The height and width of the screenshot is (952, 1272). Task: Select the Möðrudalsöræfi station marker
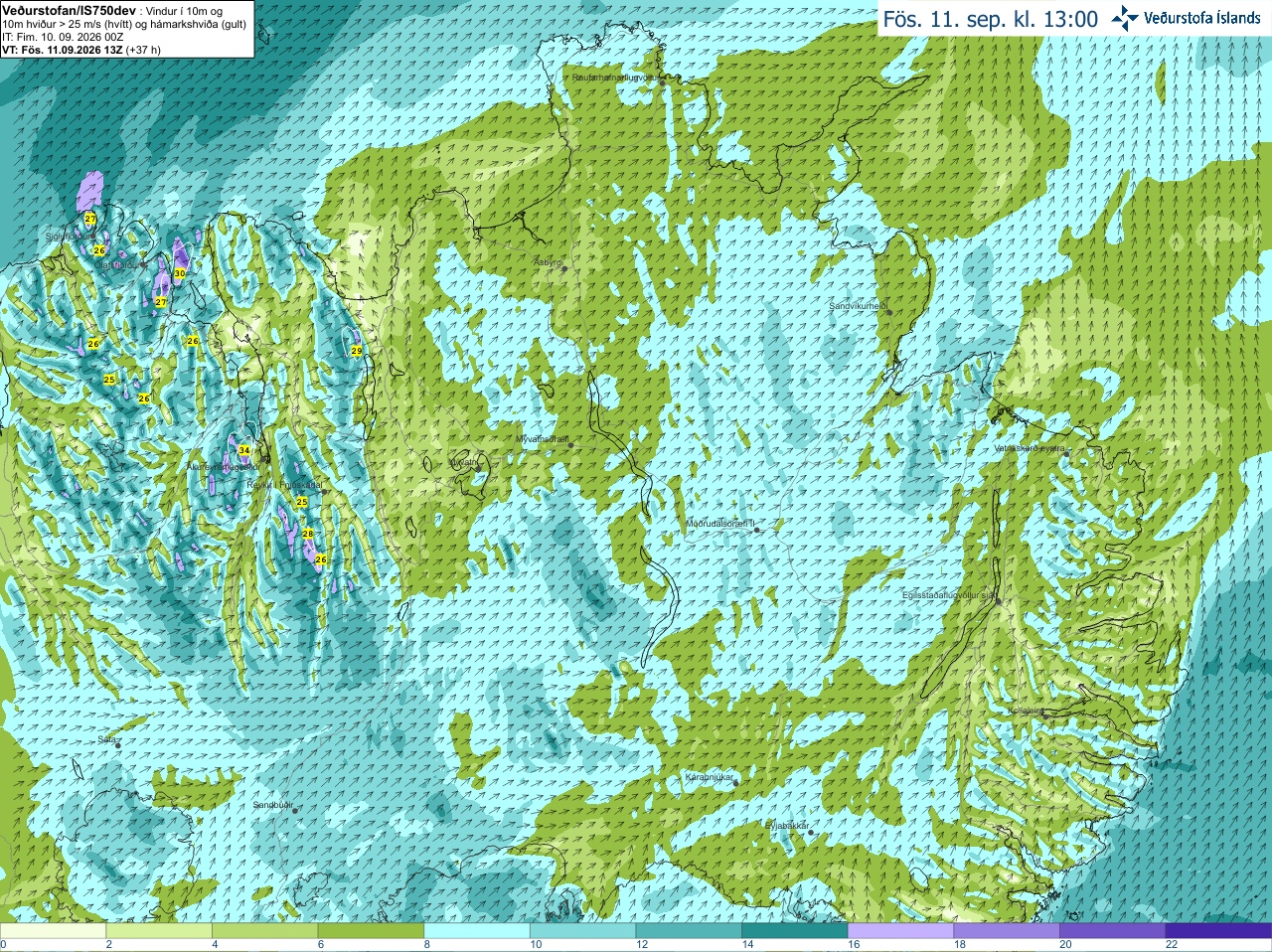tap(756, 530)
